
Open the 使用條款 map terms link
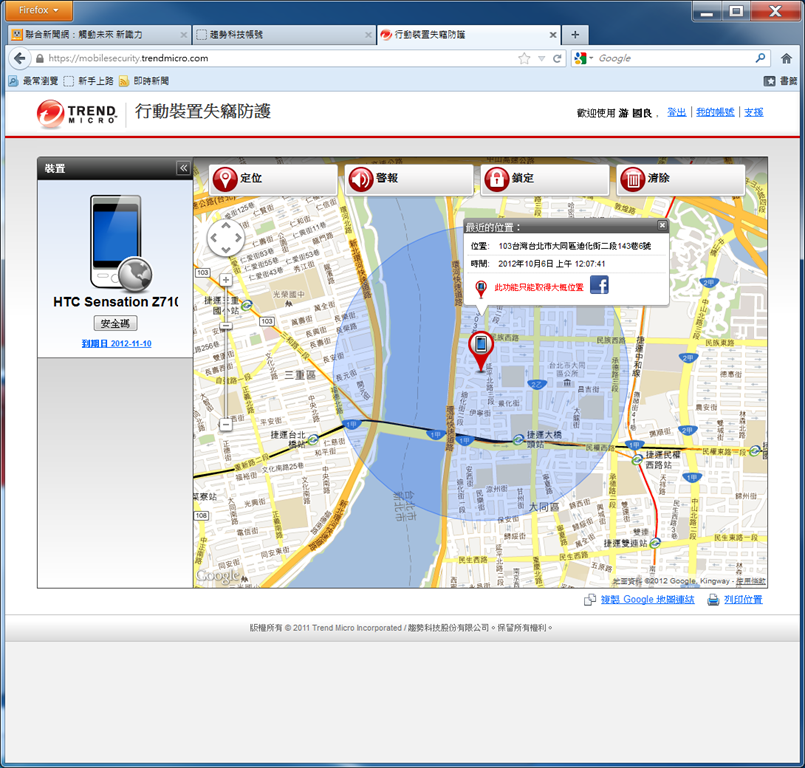pos(751,581)
